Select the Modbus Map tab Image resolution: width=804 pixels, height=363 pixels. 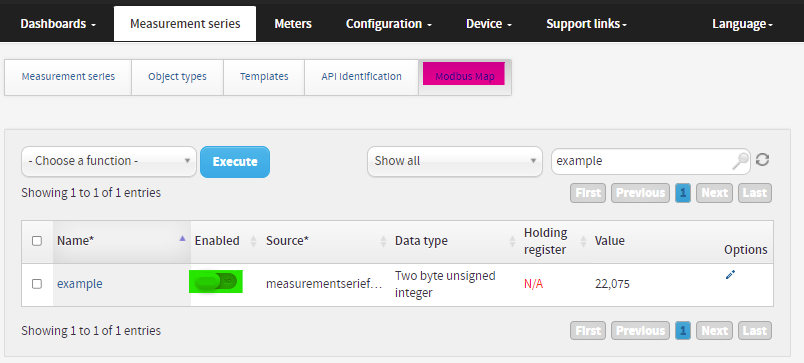(x=465, y=77)
